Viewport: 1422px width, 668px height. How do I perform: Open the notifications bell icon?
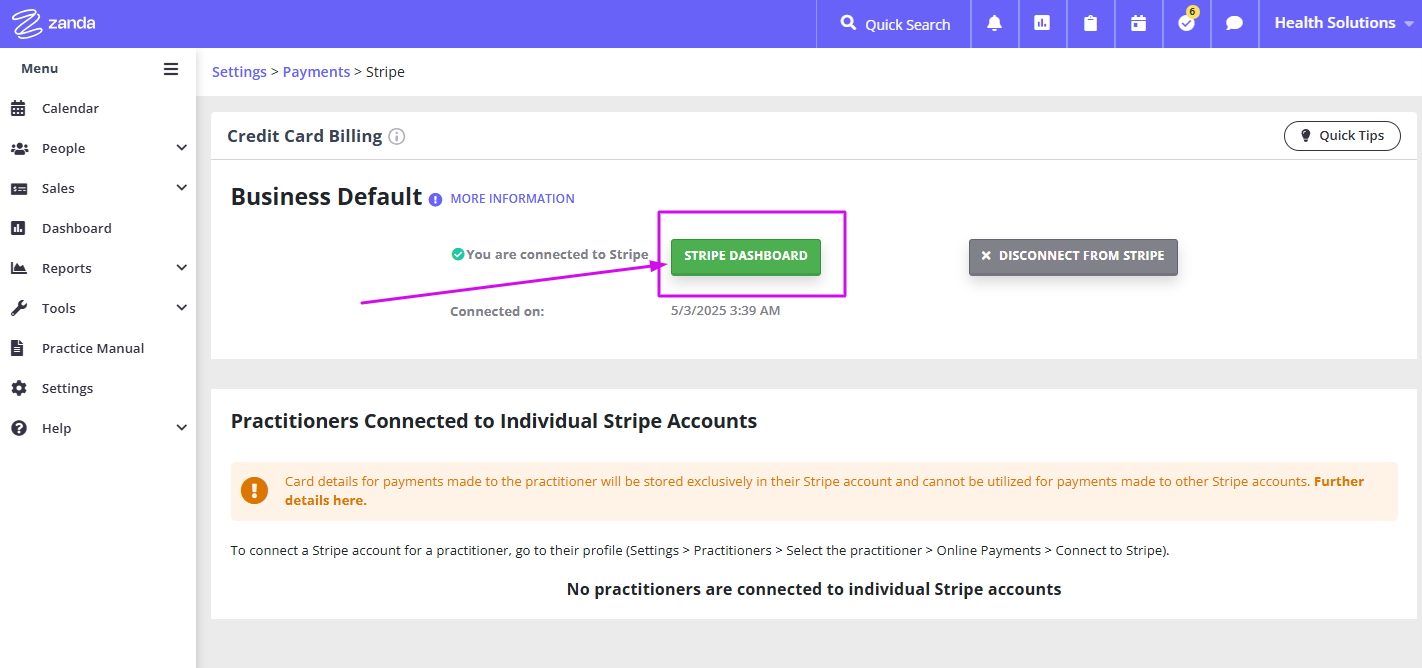tap(994, 24)
